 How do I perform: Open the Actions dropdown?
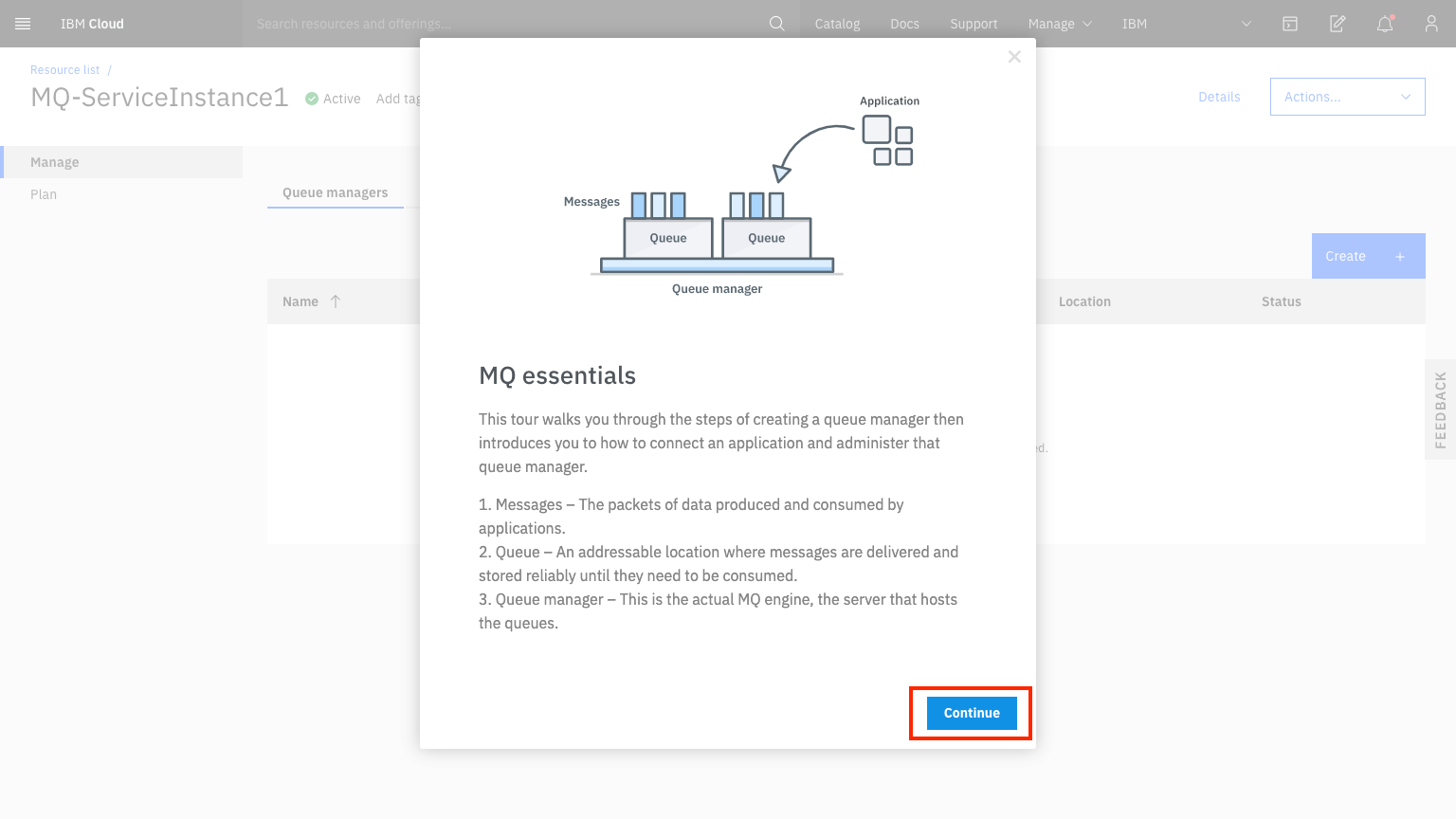pos(1347,97)
